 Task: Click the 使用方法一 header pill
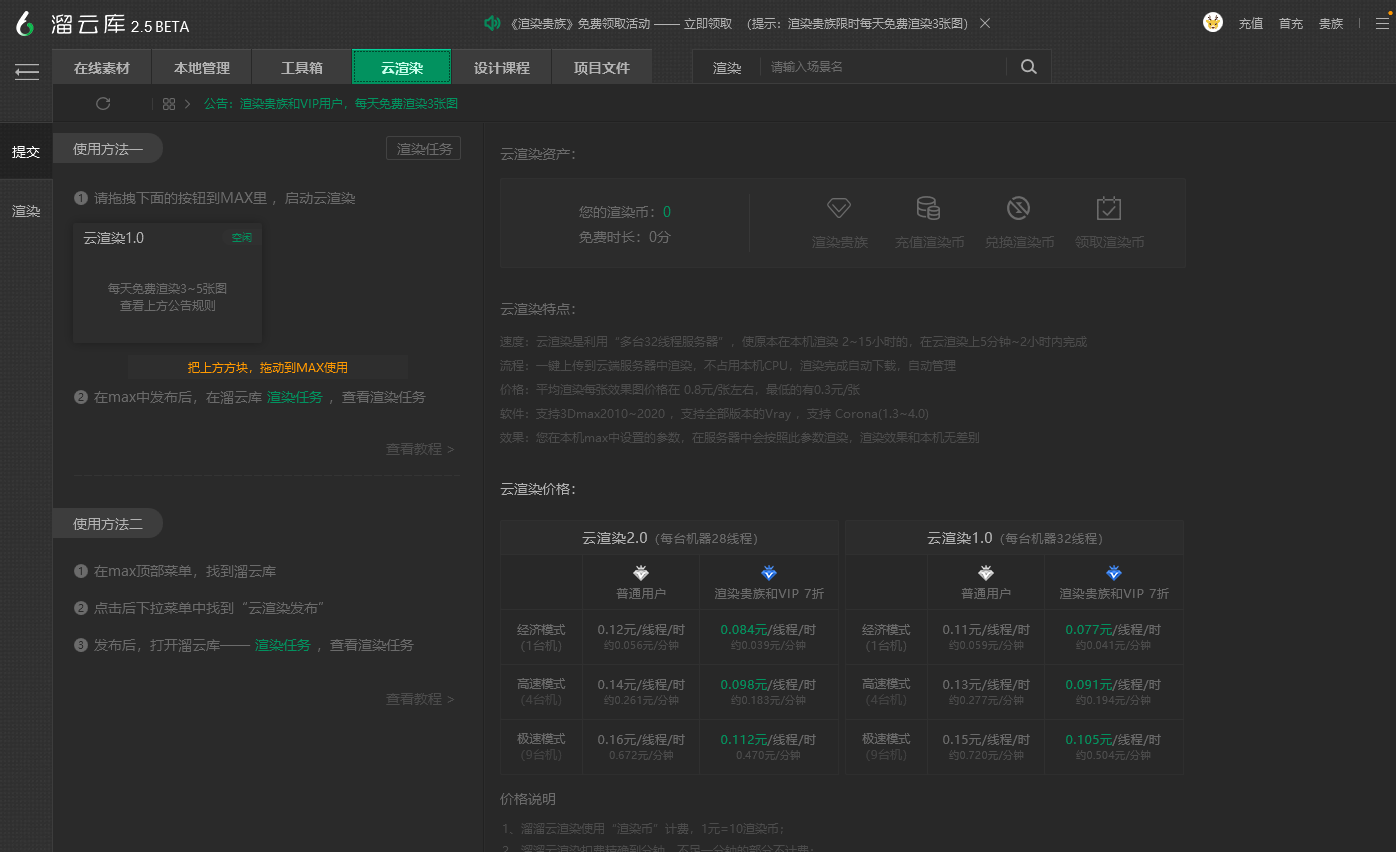108,149
